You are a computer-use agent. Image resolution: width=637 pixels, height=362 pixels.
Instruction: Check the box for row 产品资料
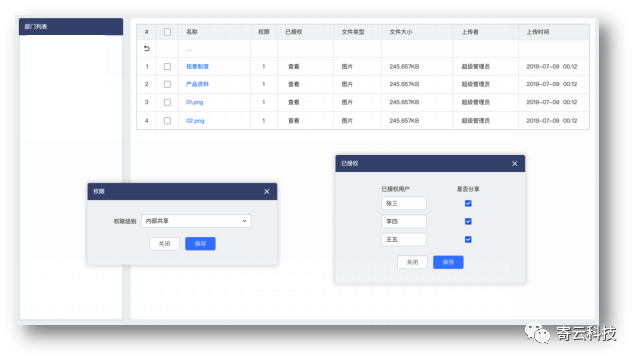(x=167, y=84)
